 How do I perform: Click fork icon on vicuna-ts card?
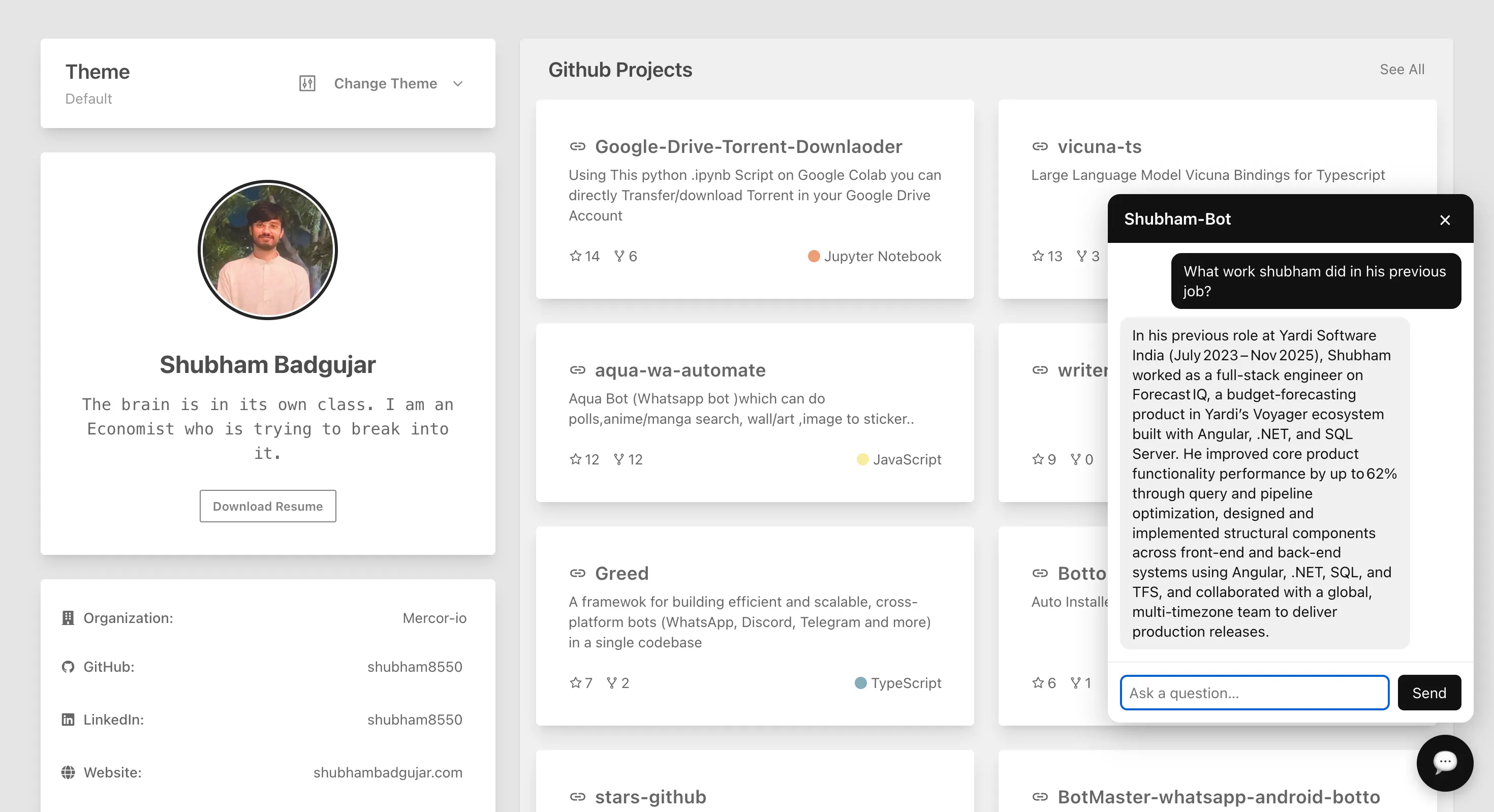click(1082, 256)
